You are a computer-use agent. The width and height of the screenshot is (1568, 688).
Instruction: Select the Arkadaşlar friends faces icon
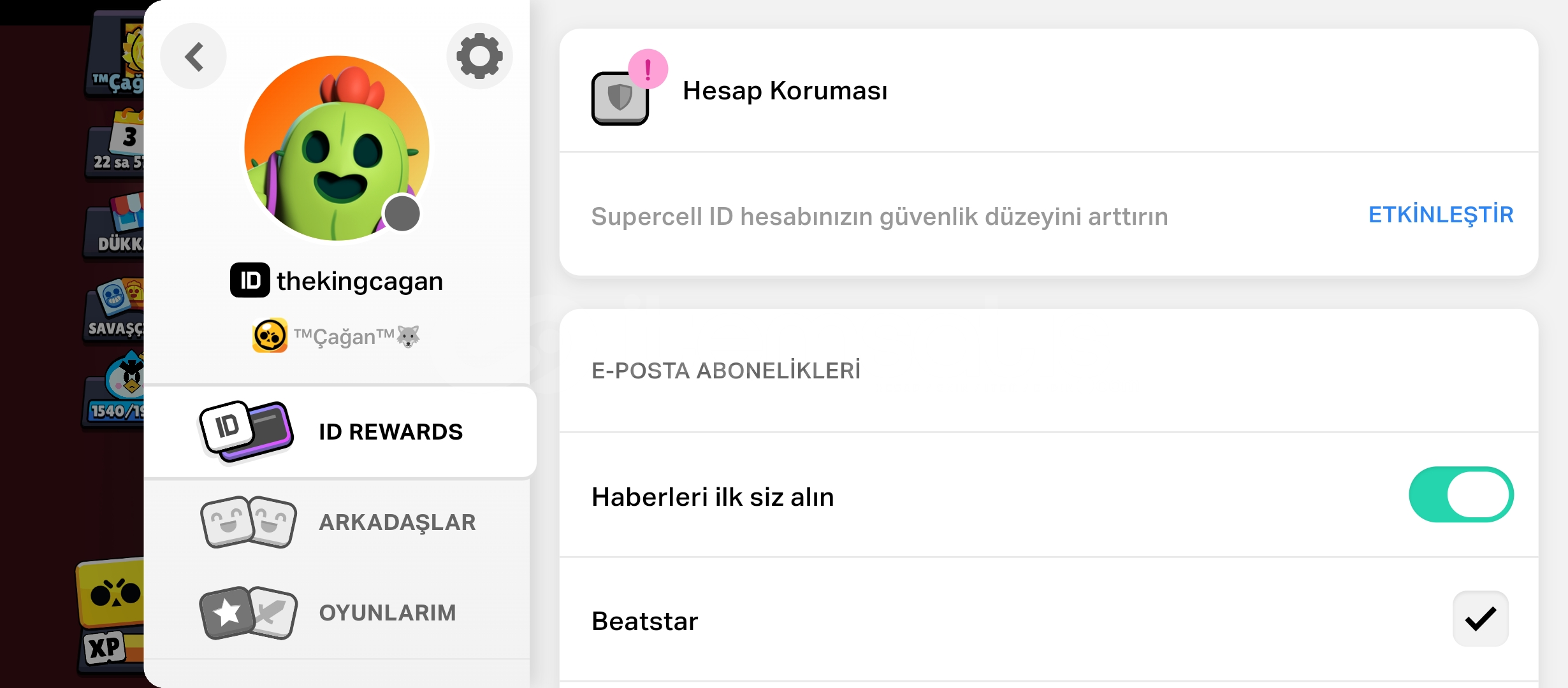tap(249, 522)
